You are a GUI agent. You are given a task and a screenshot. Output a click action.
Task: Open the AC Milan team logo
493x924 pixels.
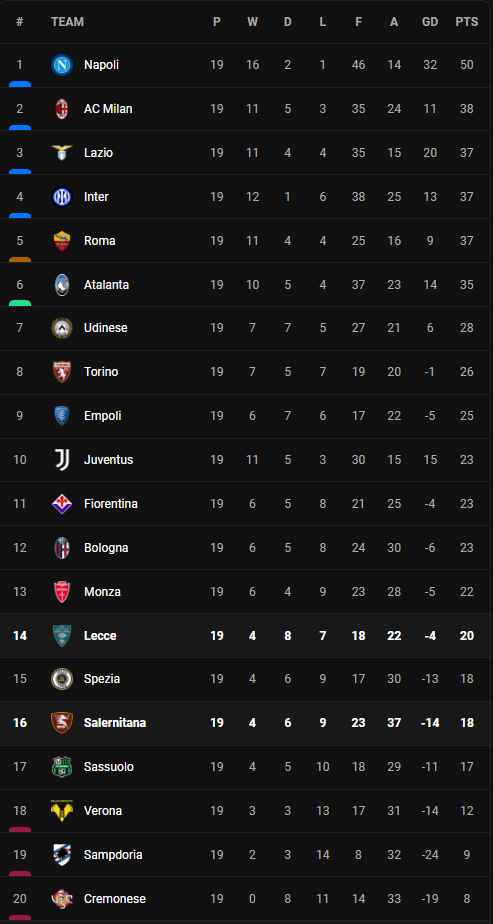(62, 109)
